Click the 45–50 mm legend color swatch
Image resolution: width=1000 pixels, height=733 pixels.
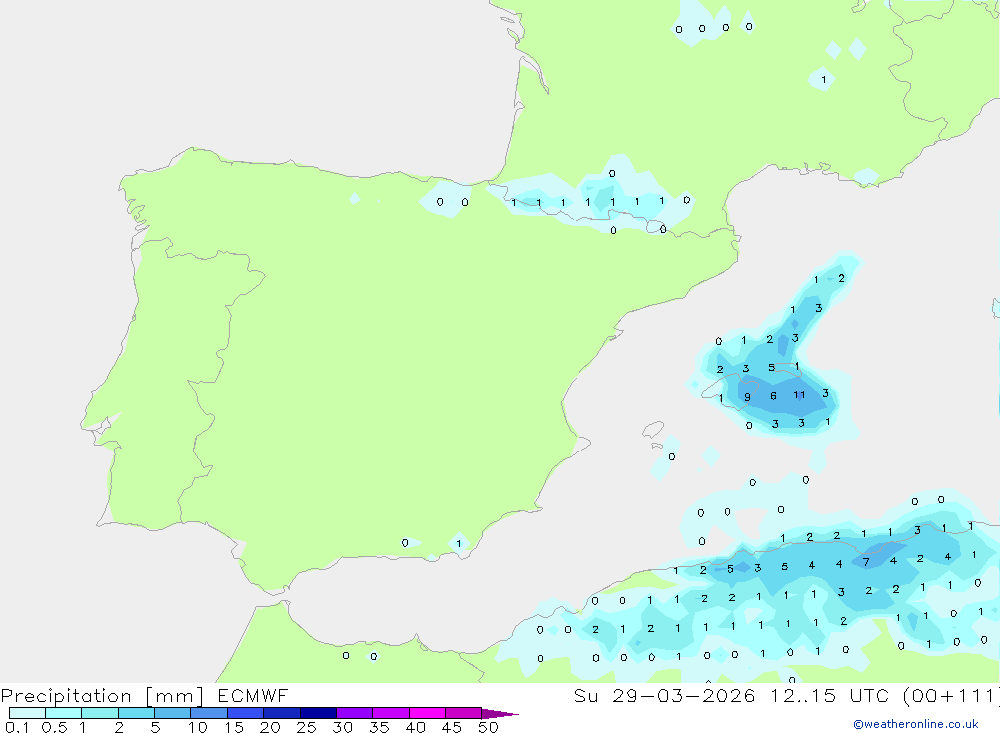point(463,713)
